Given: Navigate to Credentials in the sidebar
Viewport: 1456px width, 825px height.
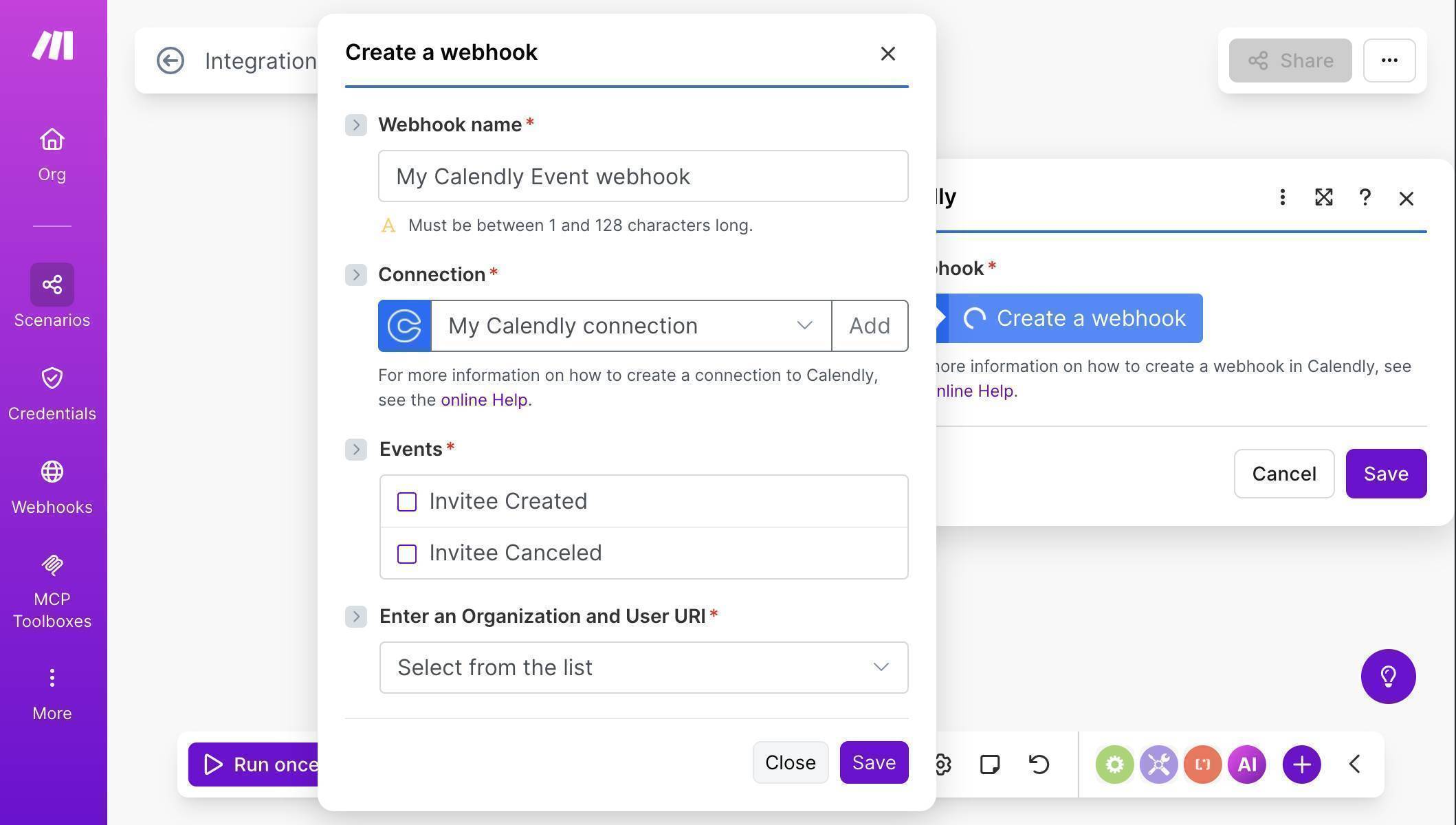Looking at the screenshot, I should (52, 392).
